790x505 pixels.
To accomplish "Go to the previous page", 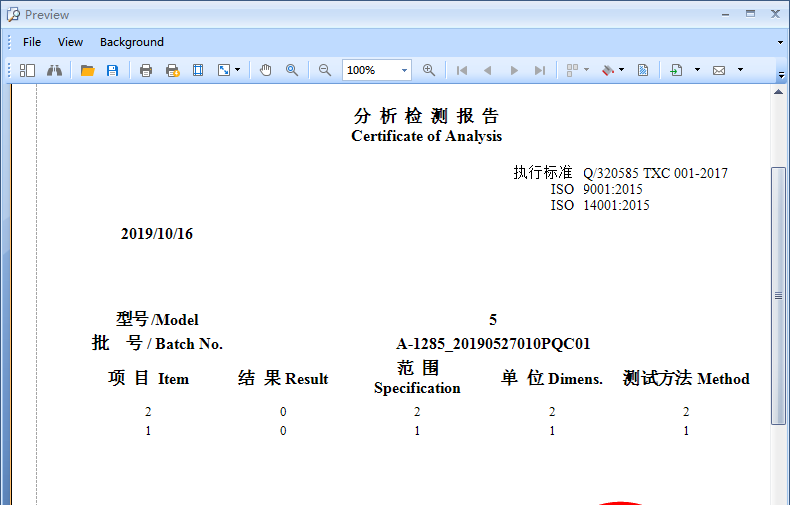I will (x=487, y=70).
